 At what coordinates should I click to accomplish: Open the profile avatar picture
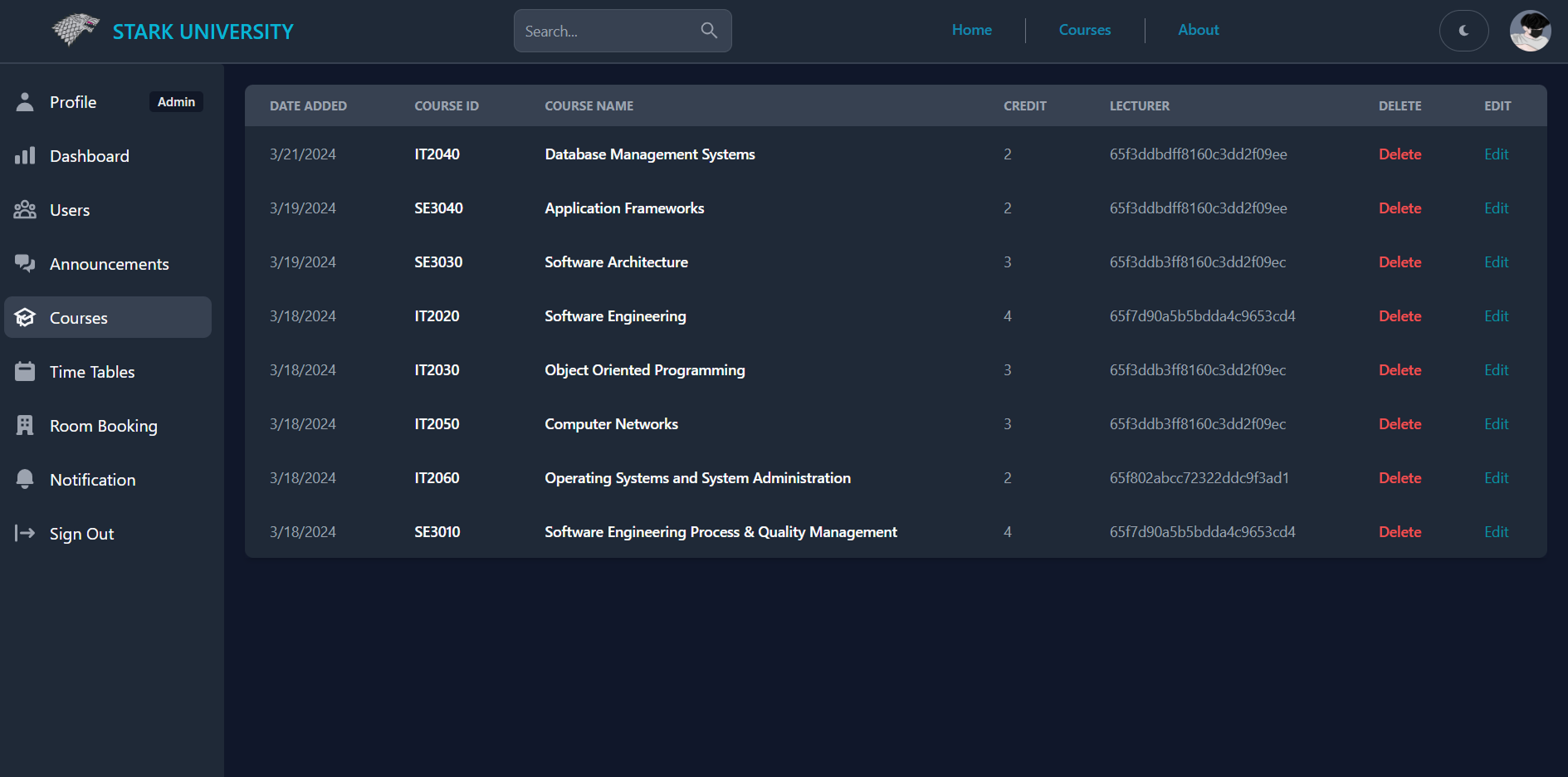coord(1530,31)
